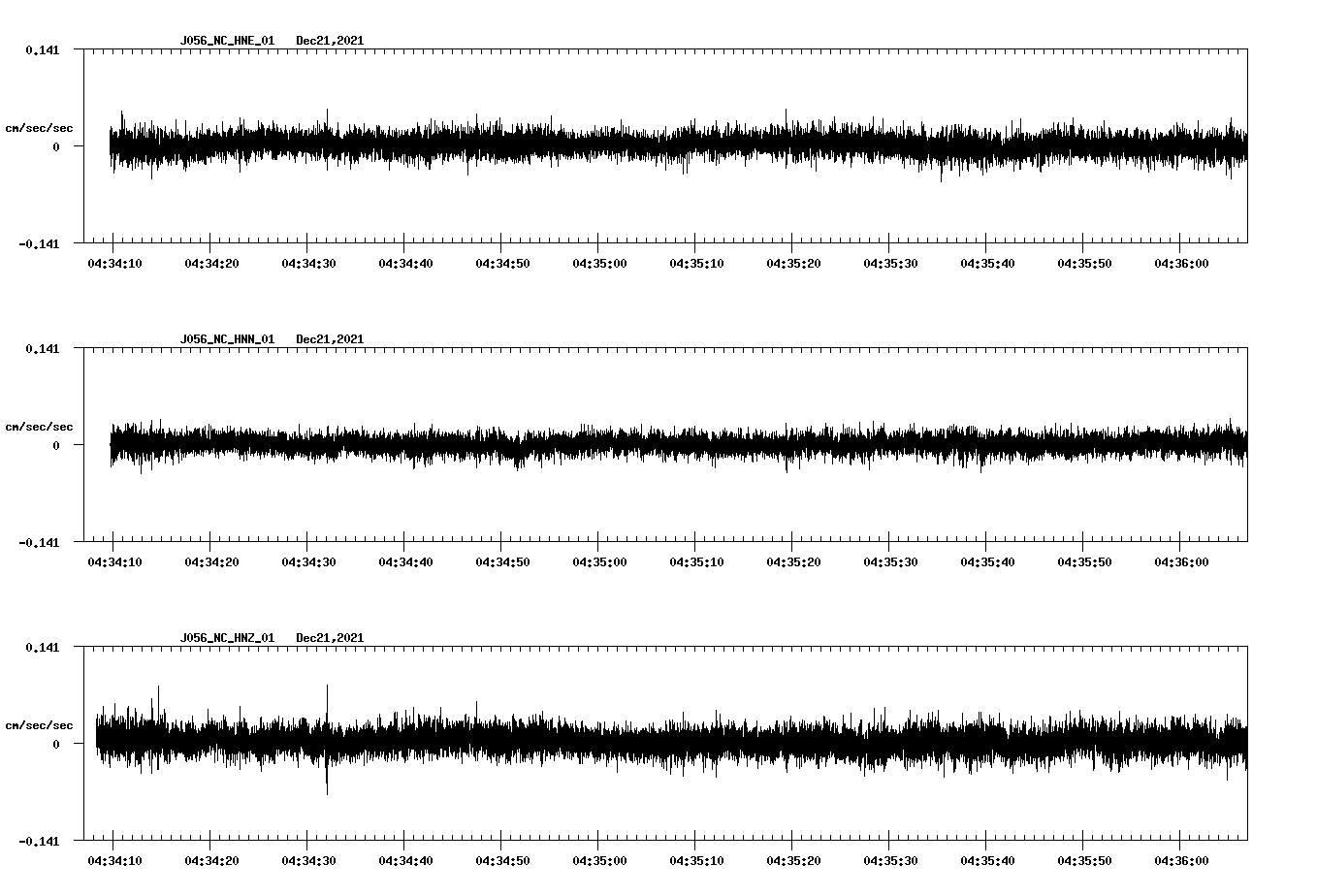Select 04:35:00 time label under HNE plot

pyautogui.click(x=599, y=264)
